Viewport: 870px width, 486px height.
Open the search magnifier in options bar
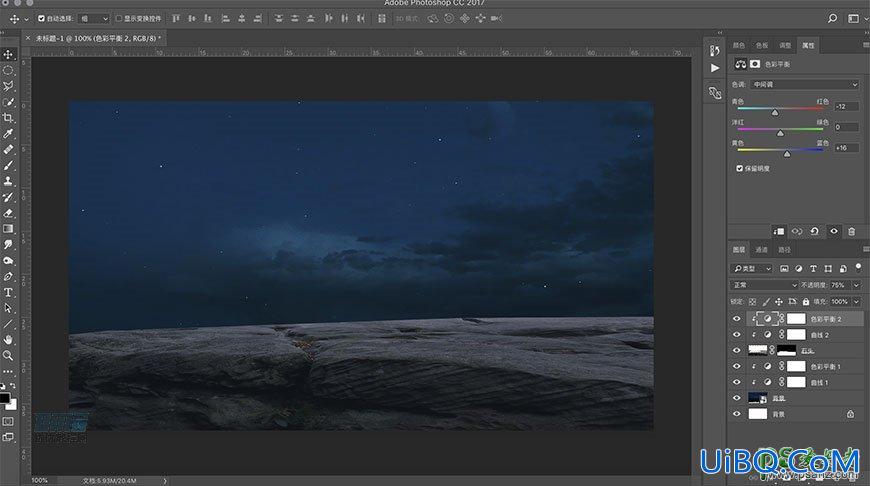(x=832, y=18)
